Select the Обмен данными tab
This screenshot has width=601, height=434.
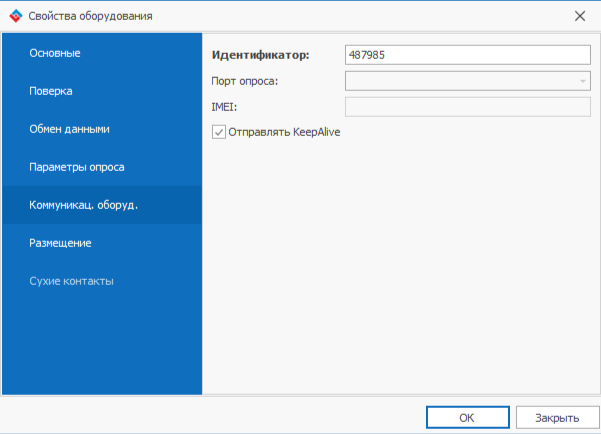coord(69,129)
